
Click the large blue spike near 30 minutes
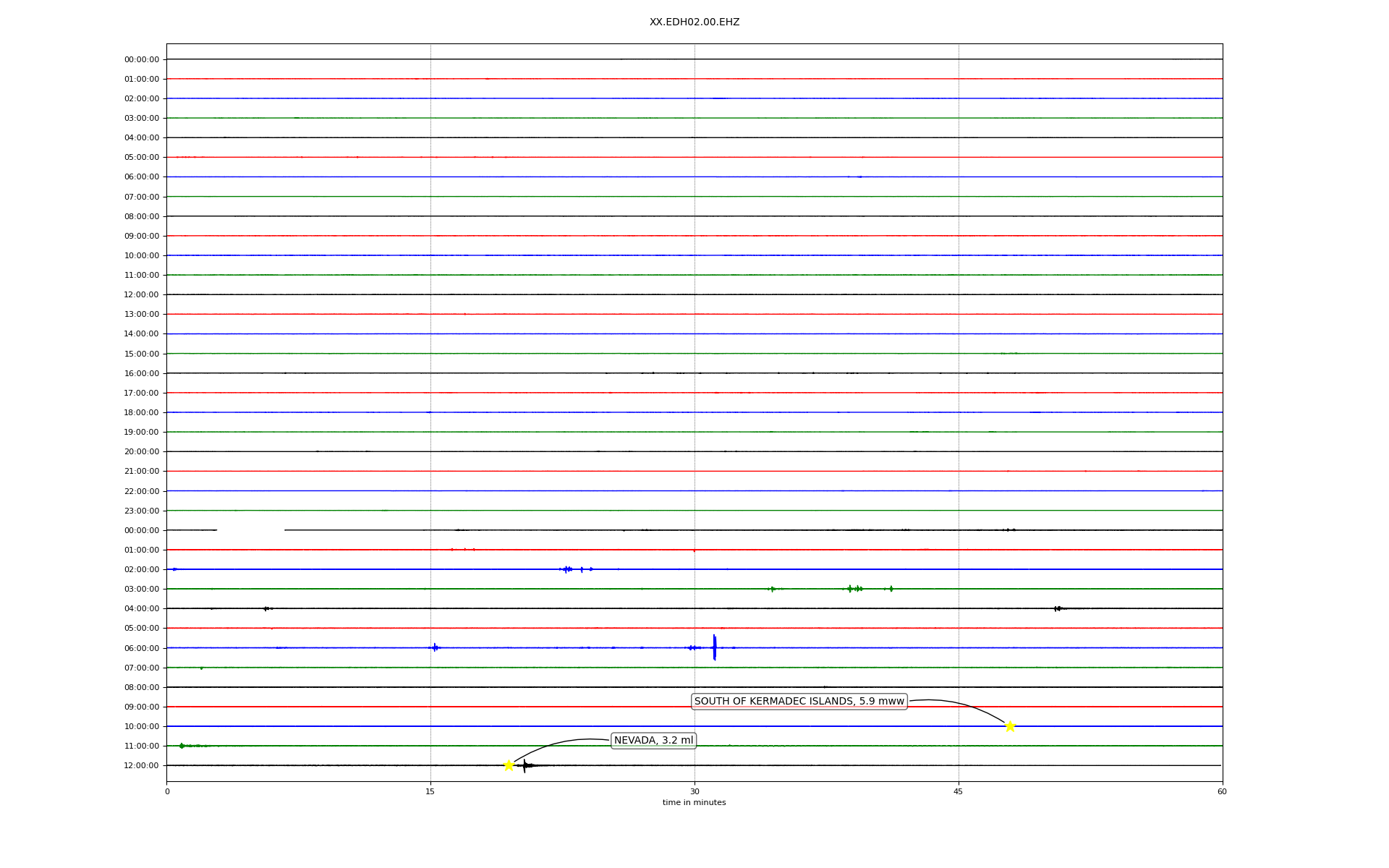click(714, 647)
